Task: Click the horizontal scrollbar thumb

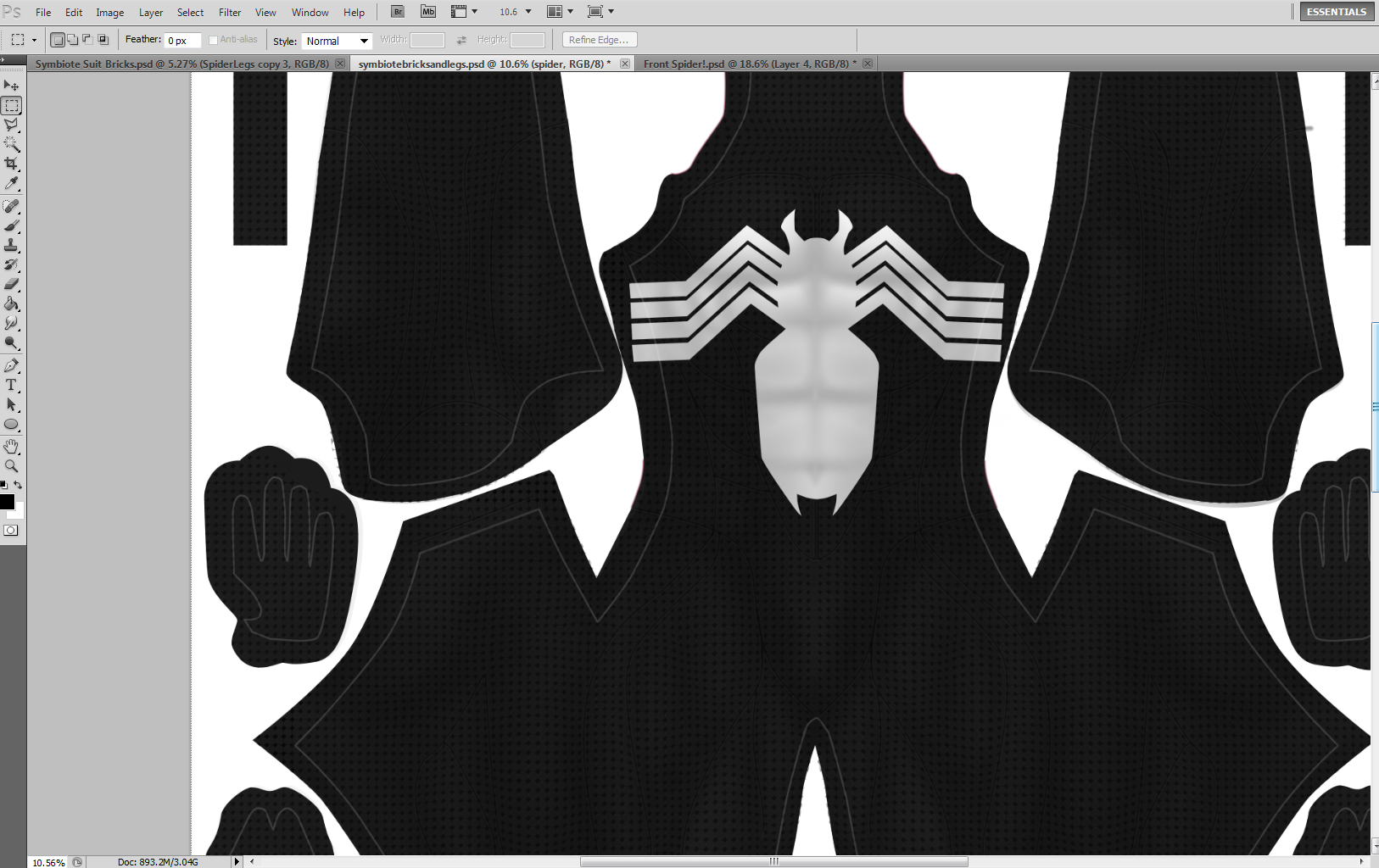Action: click(x=773, y=861)
